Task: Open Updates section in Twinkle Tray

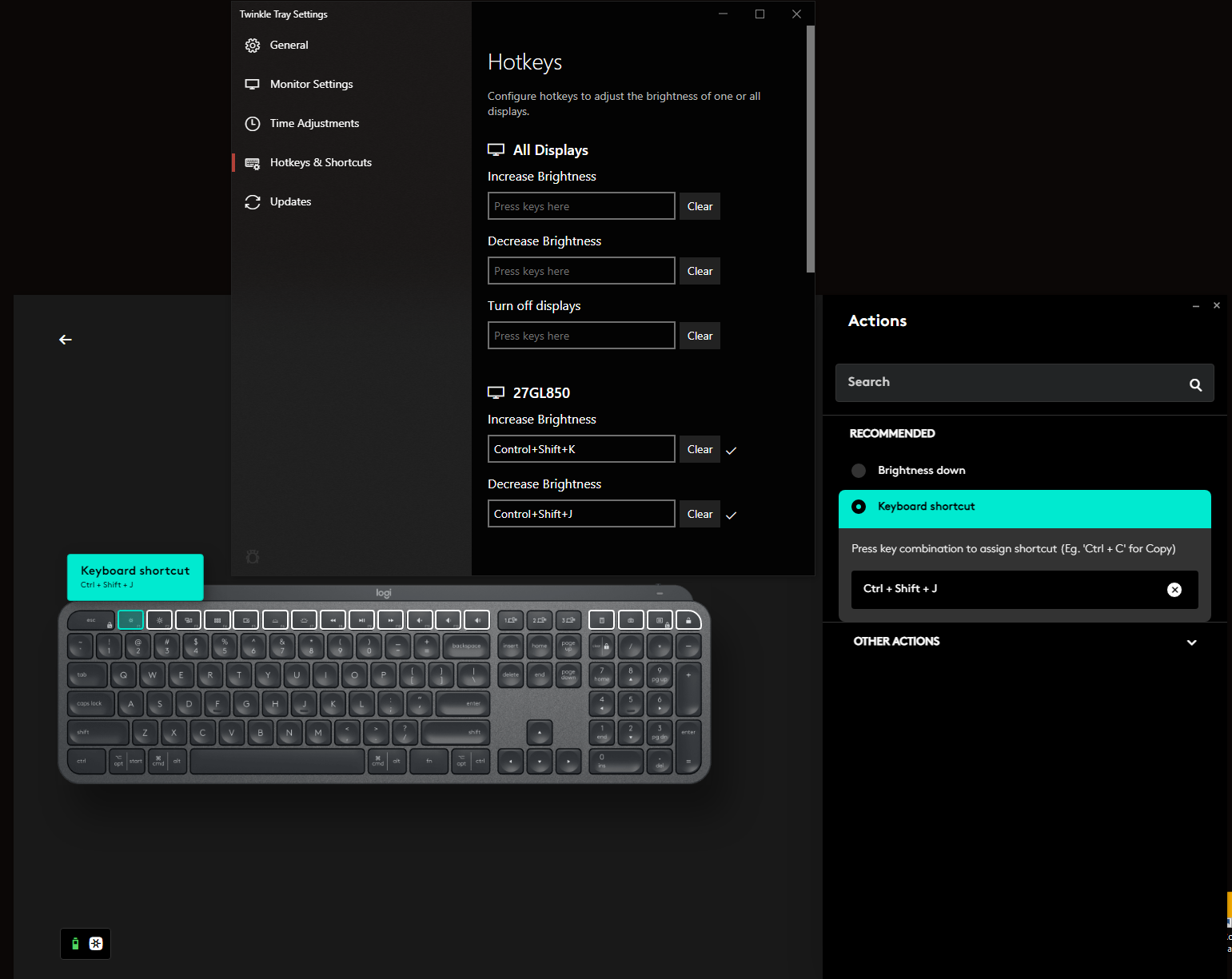Action: [x=352, y=201]
